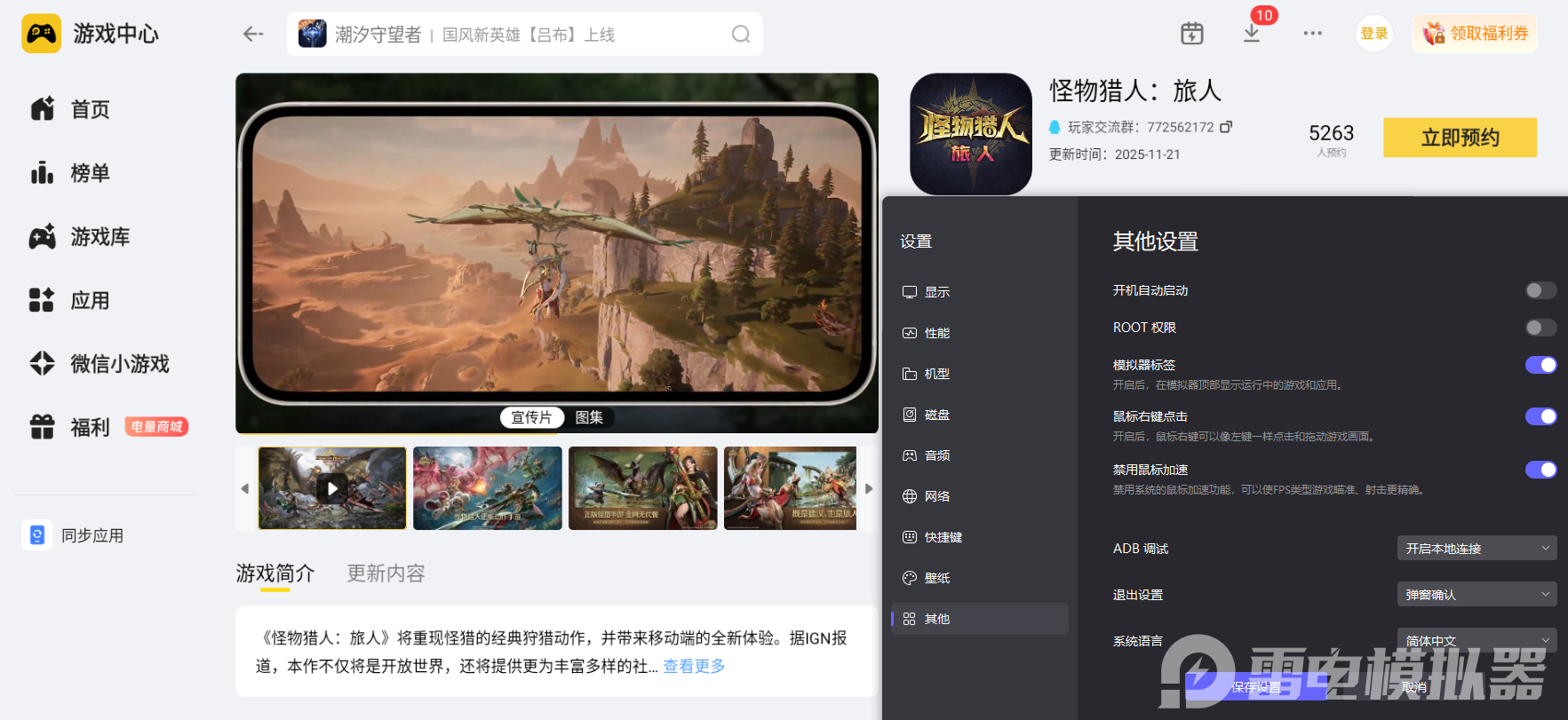Open 壁纸 wallpaper settings
Image resolution: width=1568 pixels, height=720 pixels.
tap(980, 578)
